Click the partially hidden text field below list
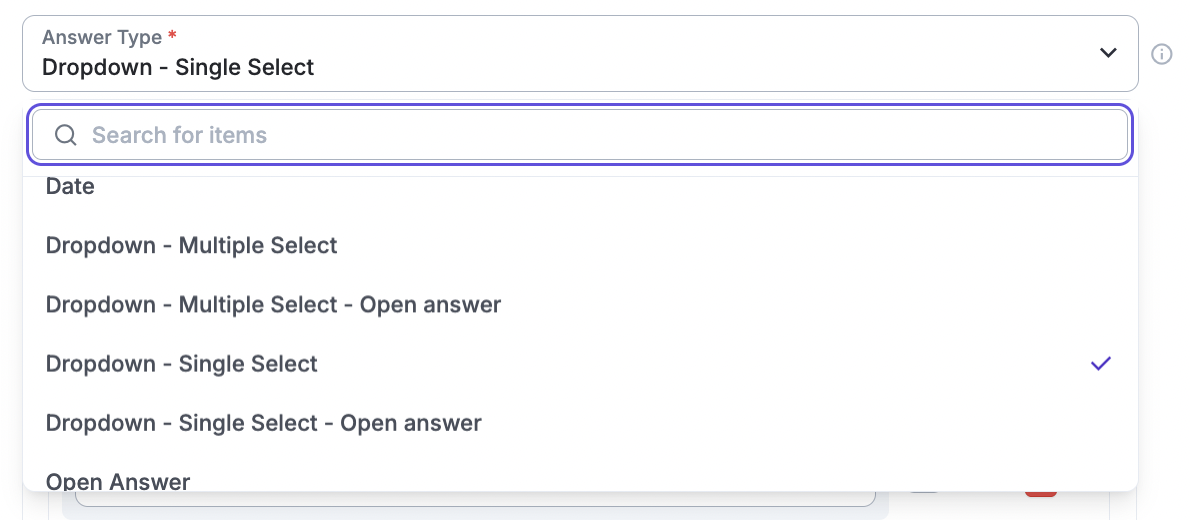1190x520 pixels. [475, 498]
